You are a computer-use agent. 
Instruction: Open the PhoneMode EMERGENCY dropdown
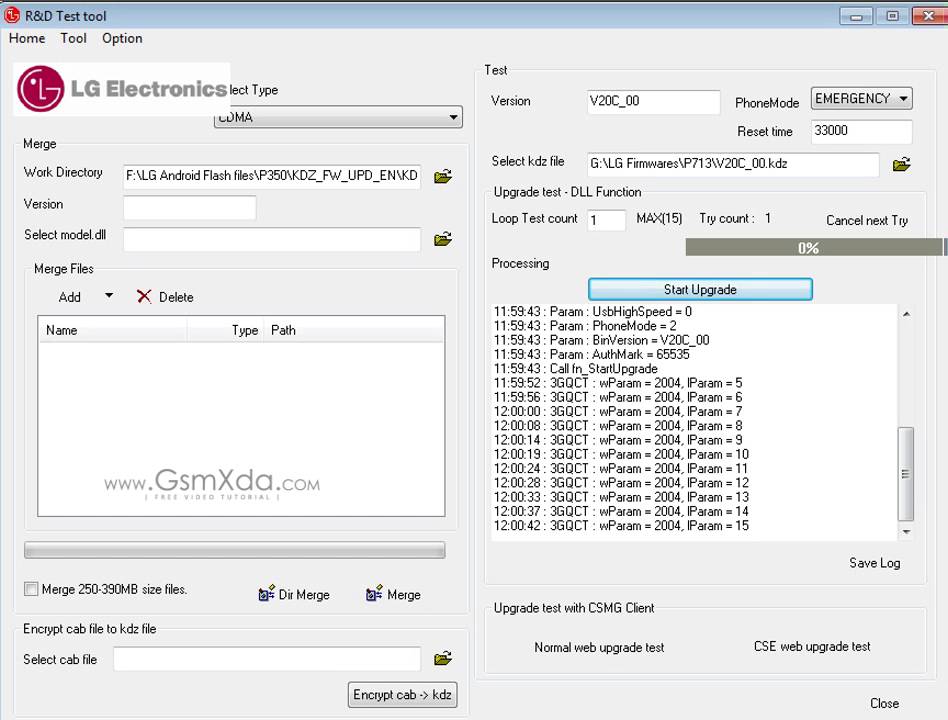point(861,99)
